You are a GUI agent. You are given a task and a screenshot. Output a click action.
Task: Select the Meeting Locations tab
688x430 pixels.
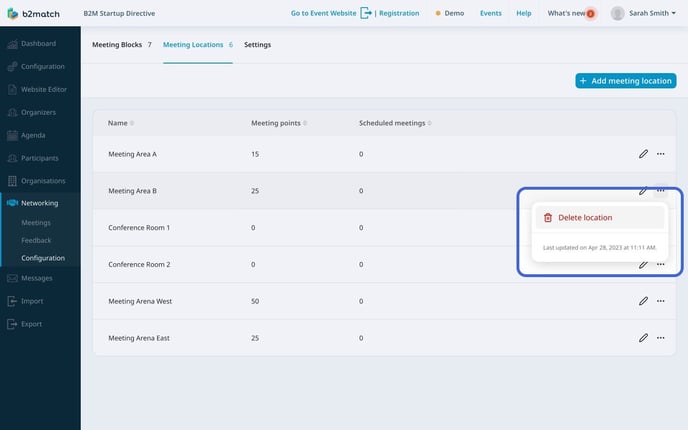[x=198, y=45]
